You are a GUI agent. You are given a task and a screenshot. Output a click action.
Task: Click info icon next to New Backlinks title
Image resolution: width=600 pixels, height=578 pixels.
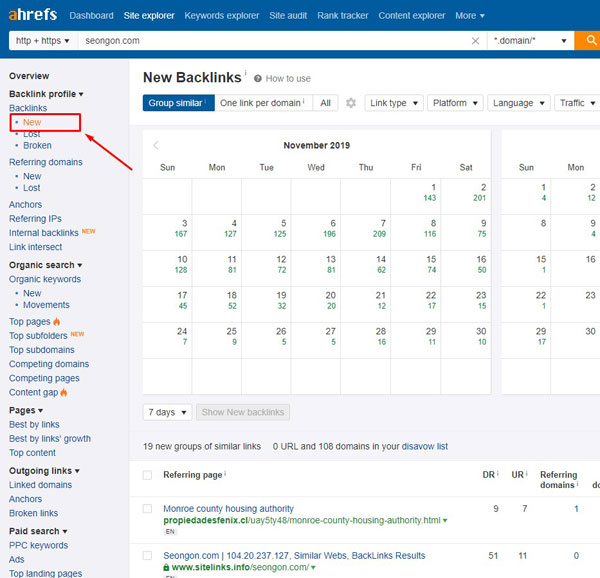click(x=246, y=72)
